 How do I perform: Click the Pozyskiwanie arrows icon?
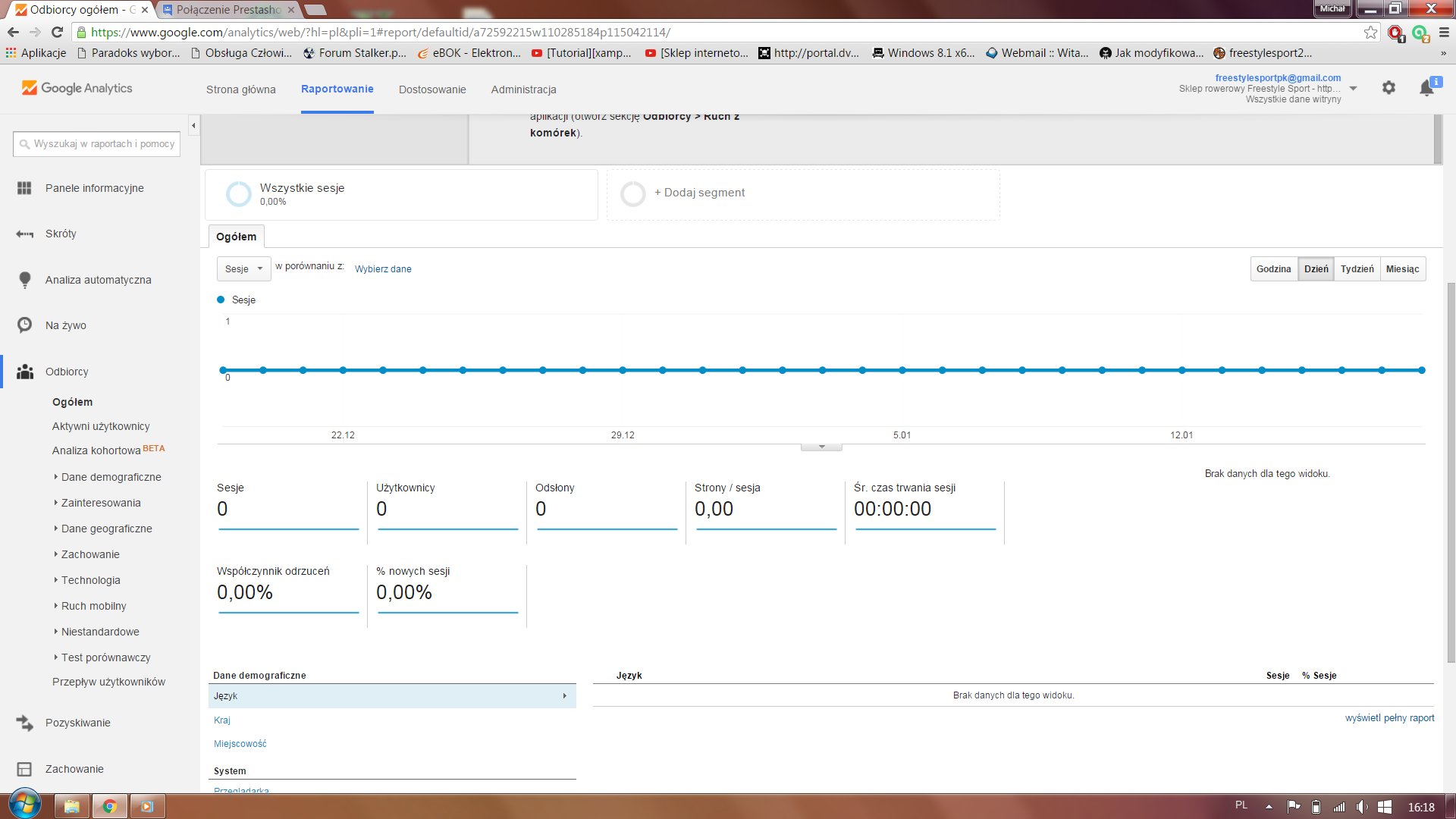click(x=24, y=723)
